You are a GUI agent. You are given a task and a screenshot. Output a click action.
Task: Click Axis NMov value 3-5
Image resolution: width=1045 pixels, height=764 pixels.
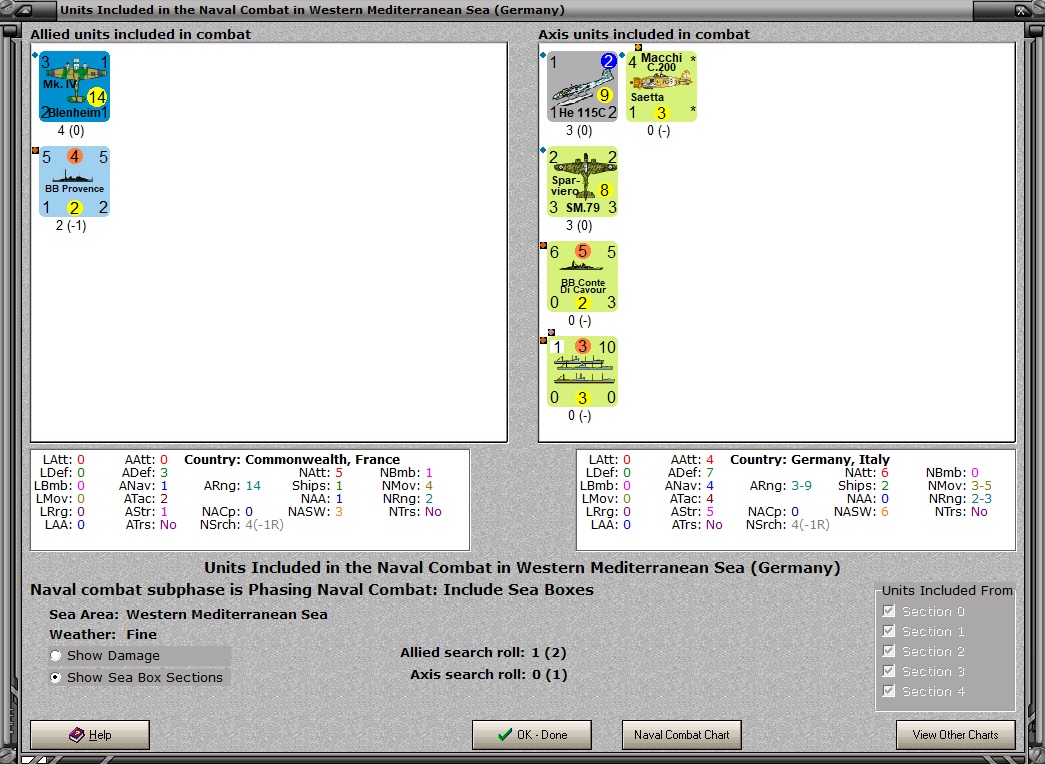[981, 485]
